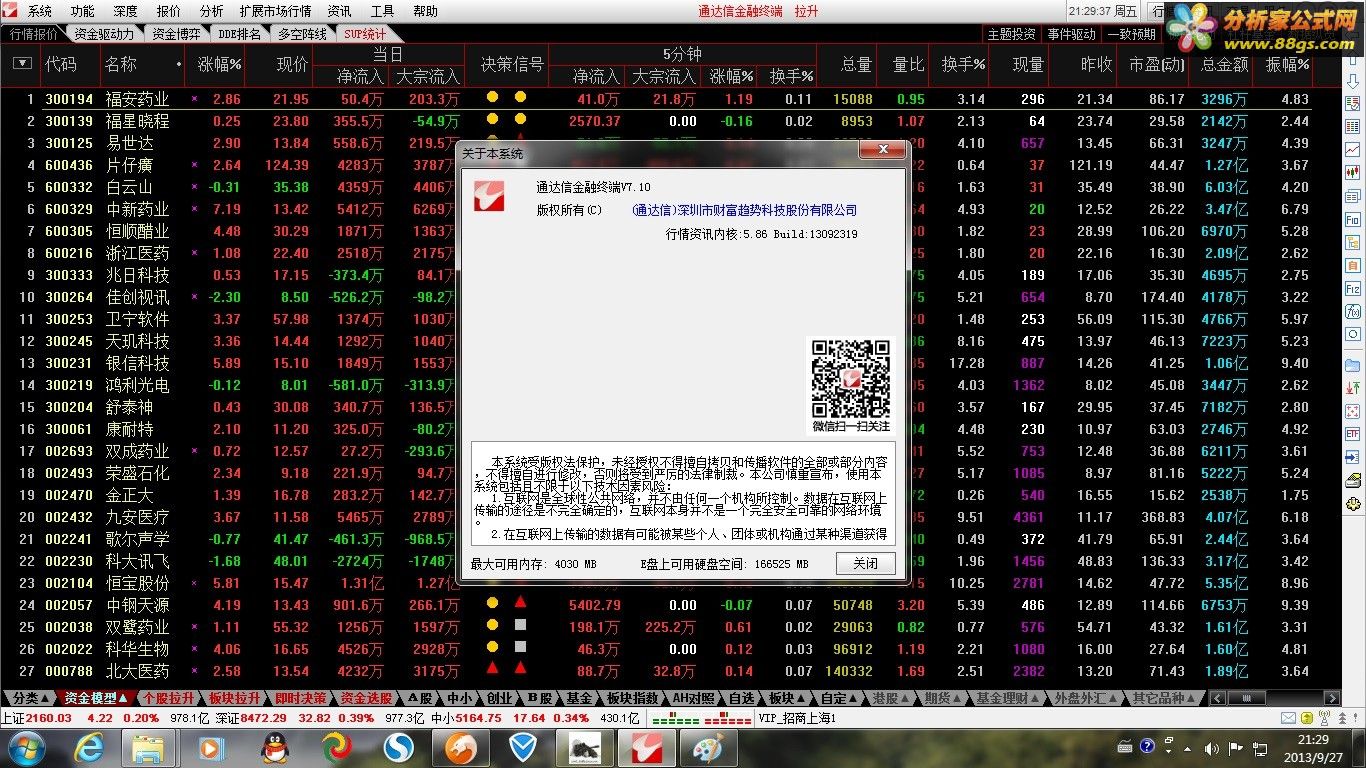Sort by the 市盈(动) column header

pyautogui.click(x=1157, y=64)
